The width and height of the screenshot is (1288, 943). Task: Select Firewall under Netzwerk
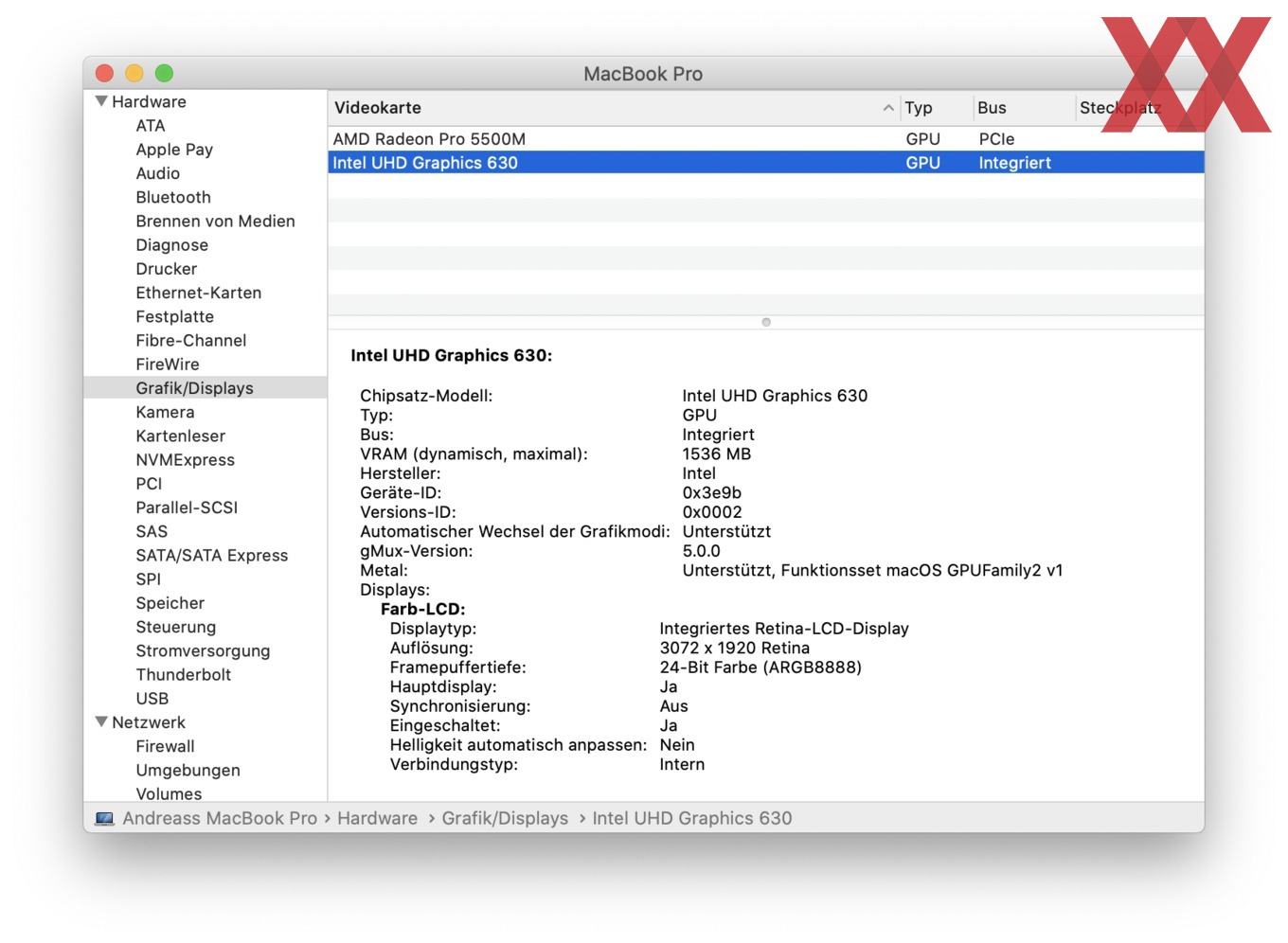165,746
